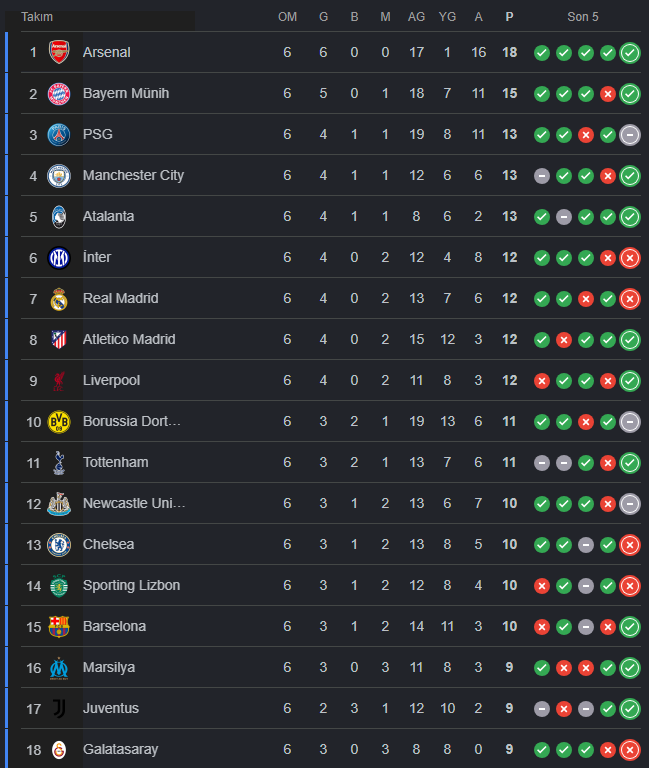649x768 pixels.
Task: Click the Son 5 column header
Action: point(583,17)
